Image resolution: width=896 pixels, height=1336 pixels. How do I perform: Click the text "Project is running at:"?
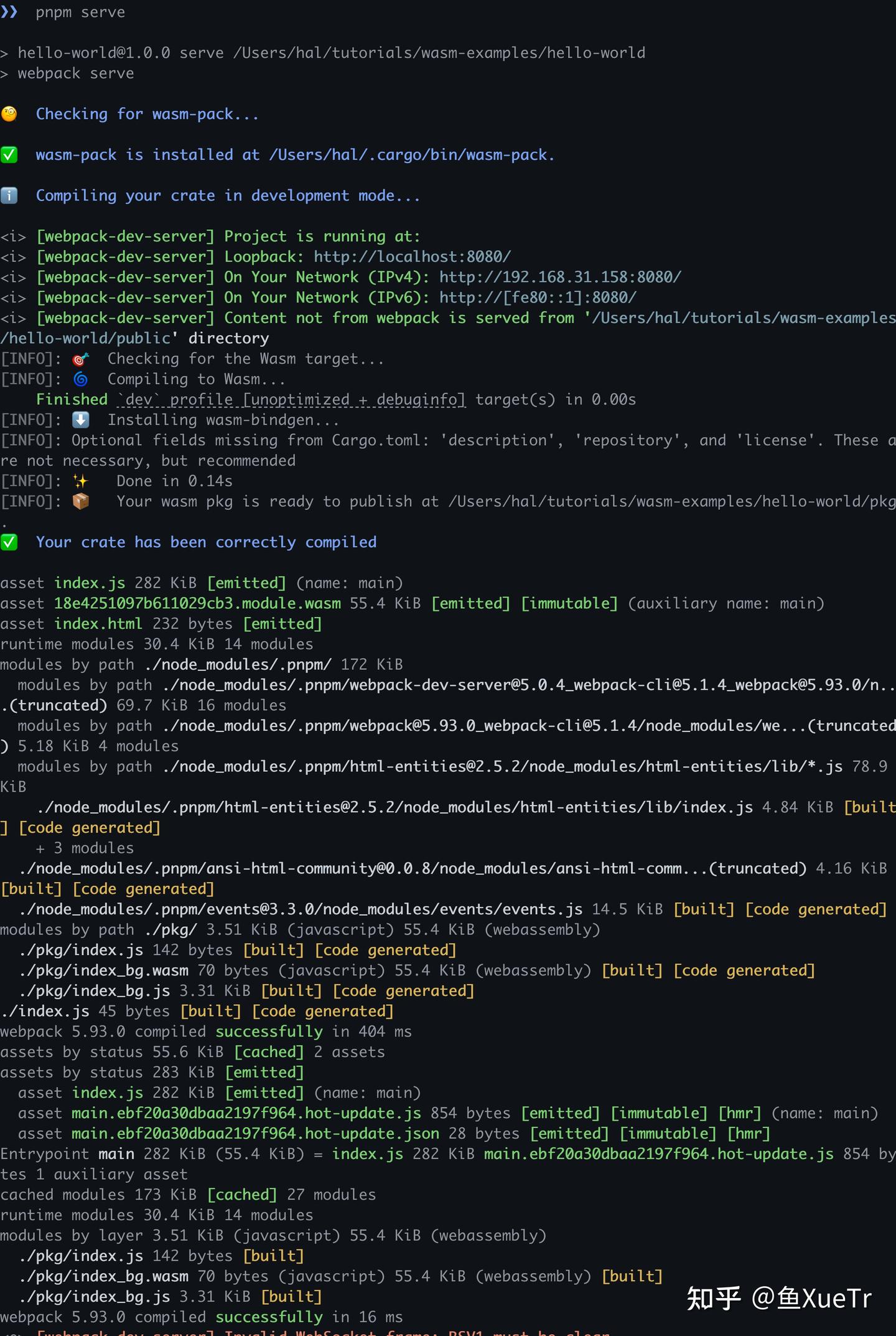[x=322, y=237]
